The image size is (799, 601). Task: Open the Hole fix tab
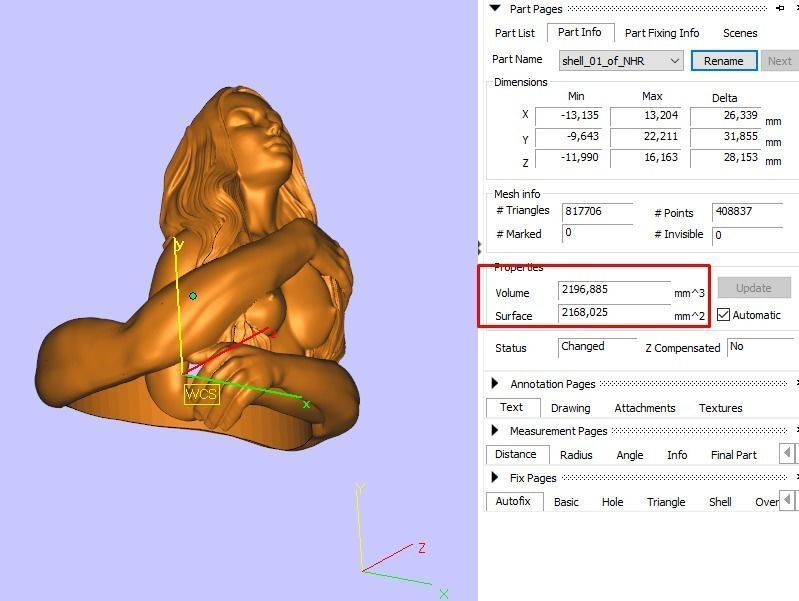(x=612, y=502)
